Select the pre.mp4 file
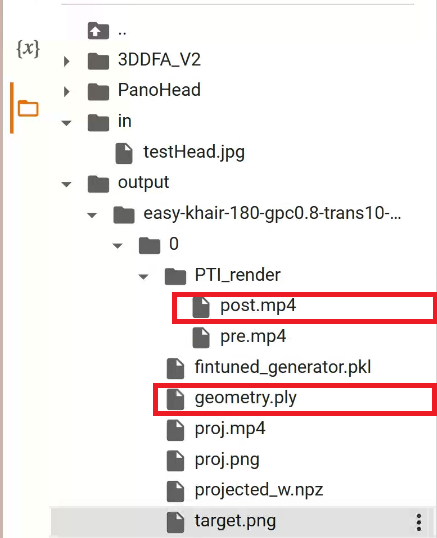This screenshot has height=538, width=437. 253,337
